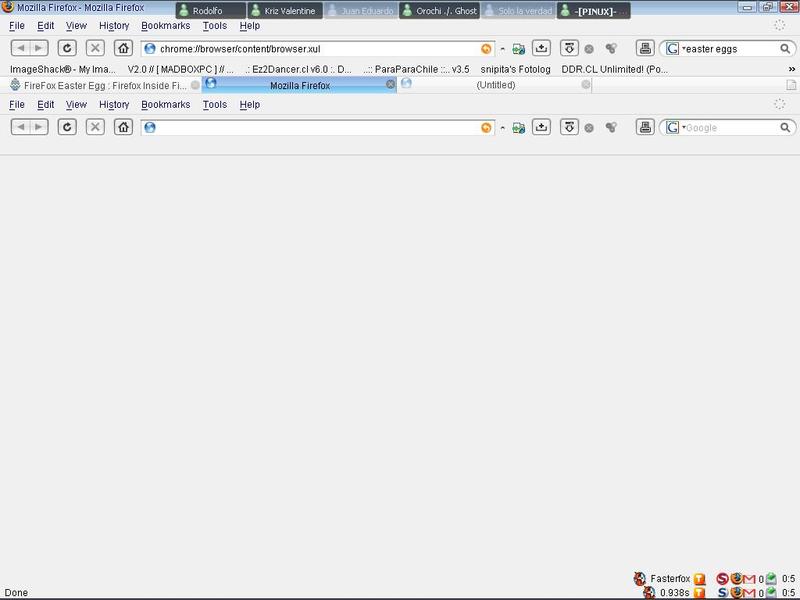This screenshot has width=800, height=600.
Task: Open the Google search engine dropdown in top search box
Action: 674,48
